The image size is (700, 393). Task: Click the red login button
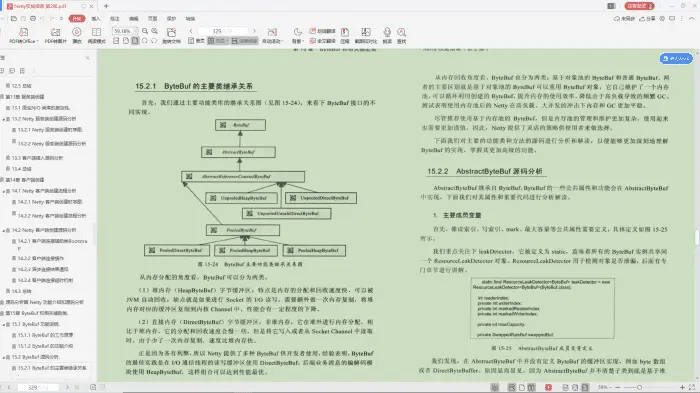(639, 6)
